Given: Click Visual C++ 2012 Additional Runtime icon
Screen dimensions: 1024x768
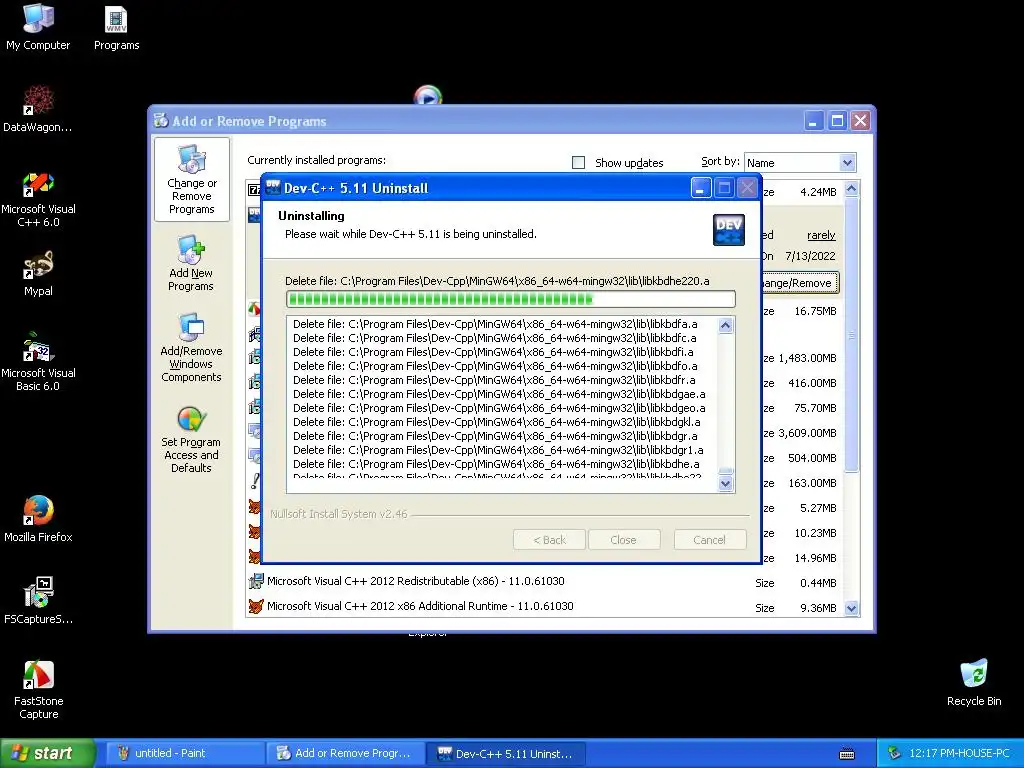Looking at the screenshot, I should coord(255,606).
